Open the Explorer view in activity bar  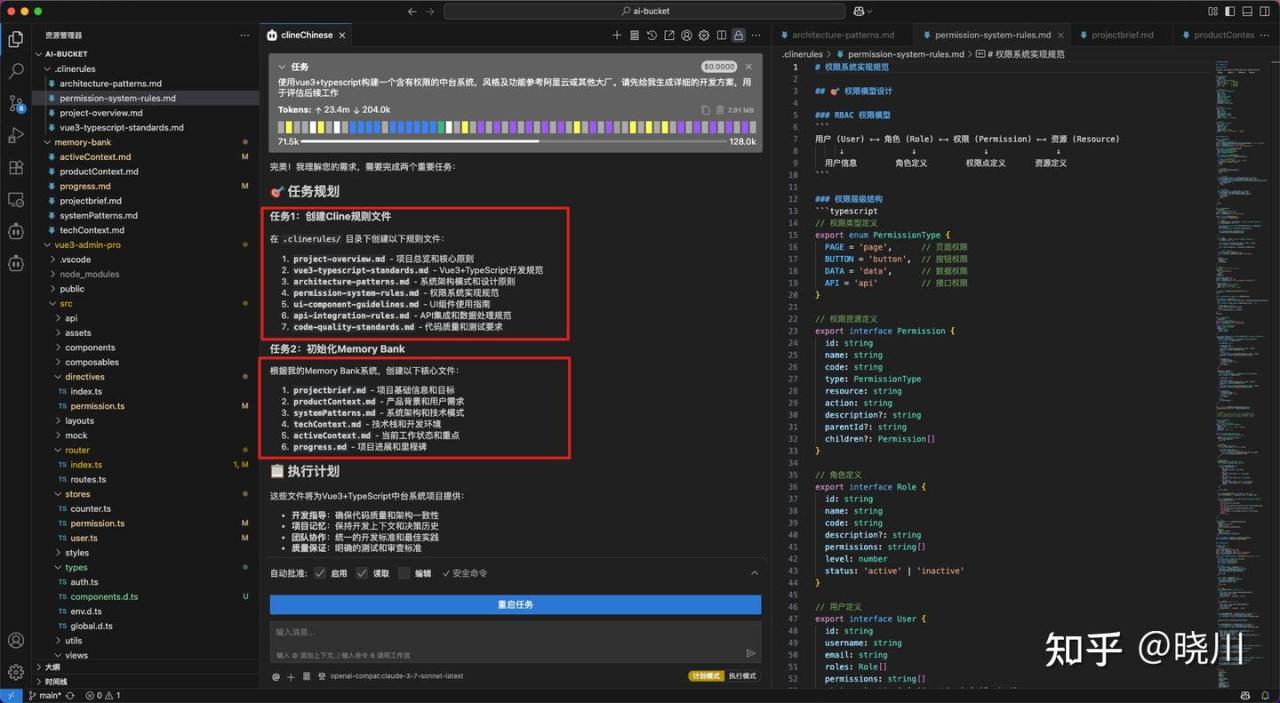(x=16, y=39)
